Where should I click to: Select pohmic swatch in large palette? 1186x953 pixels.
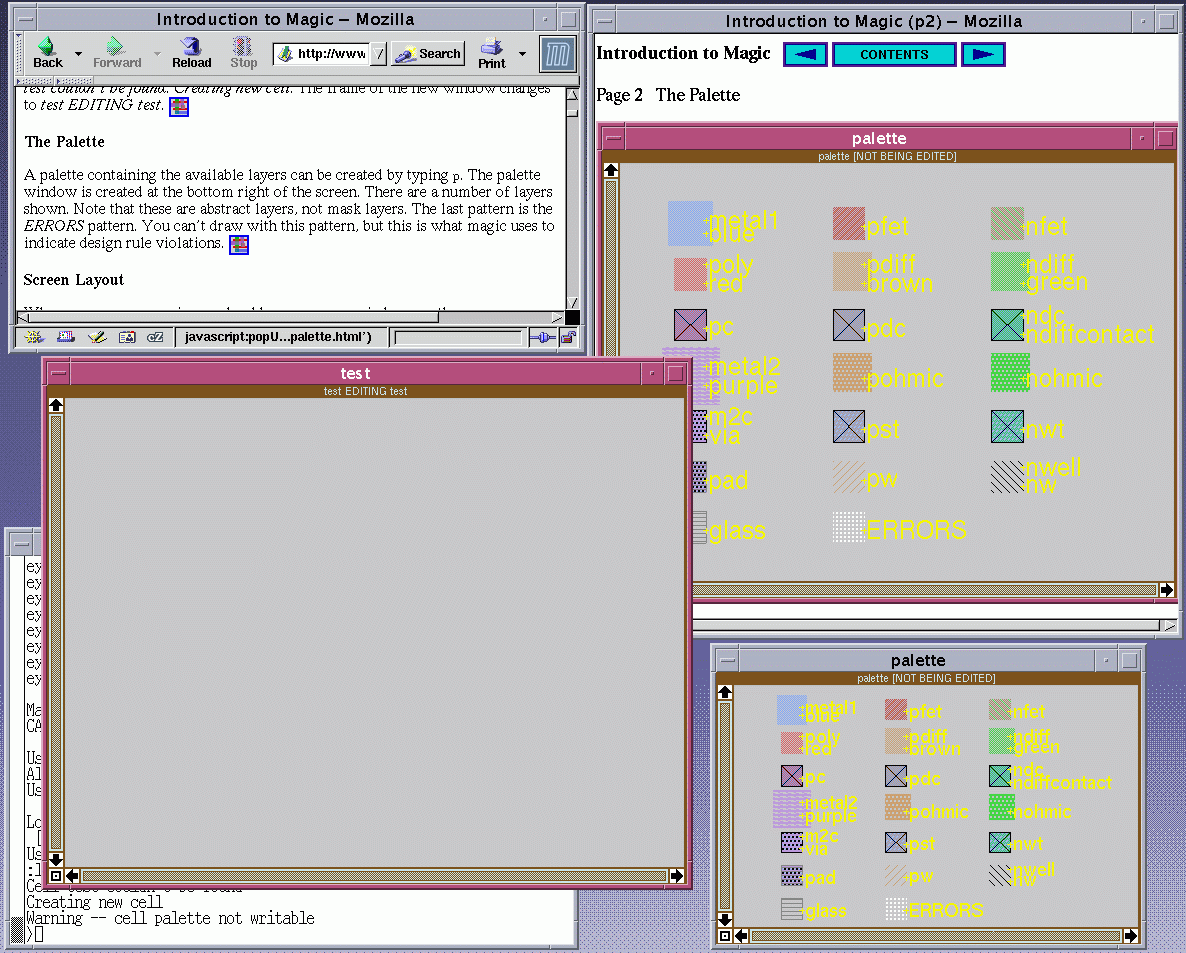852,372
